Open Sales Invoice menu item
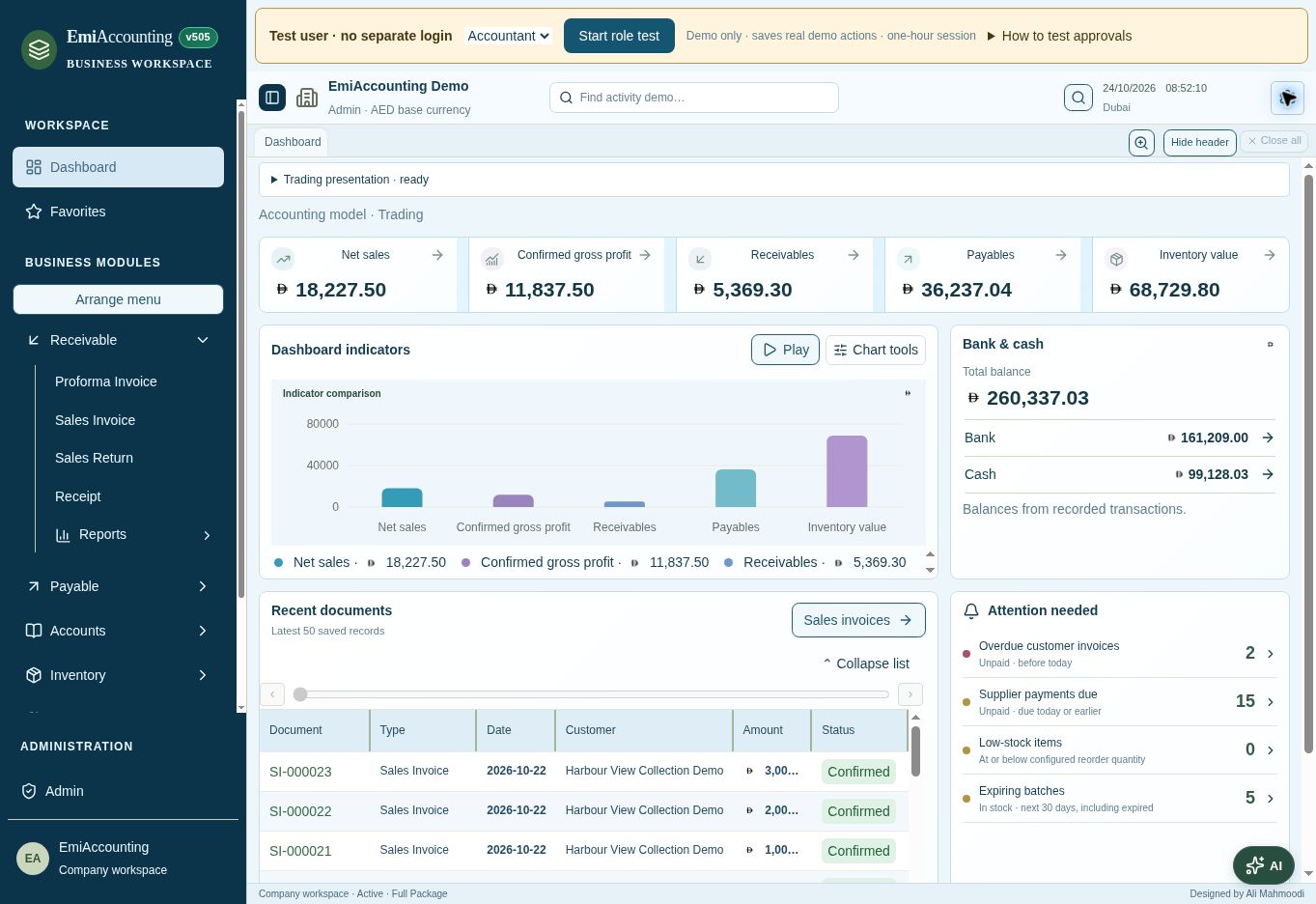The image size is (1316, 904). pyautogui.click(x=95, y=420)
